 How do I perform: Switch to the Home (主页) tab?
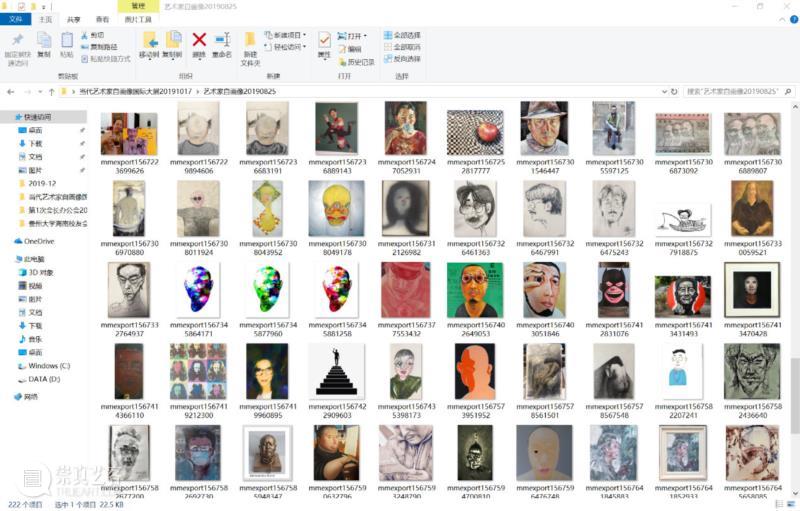46,19
